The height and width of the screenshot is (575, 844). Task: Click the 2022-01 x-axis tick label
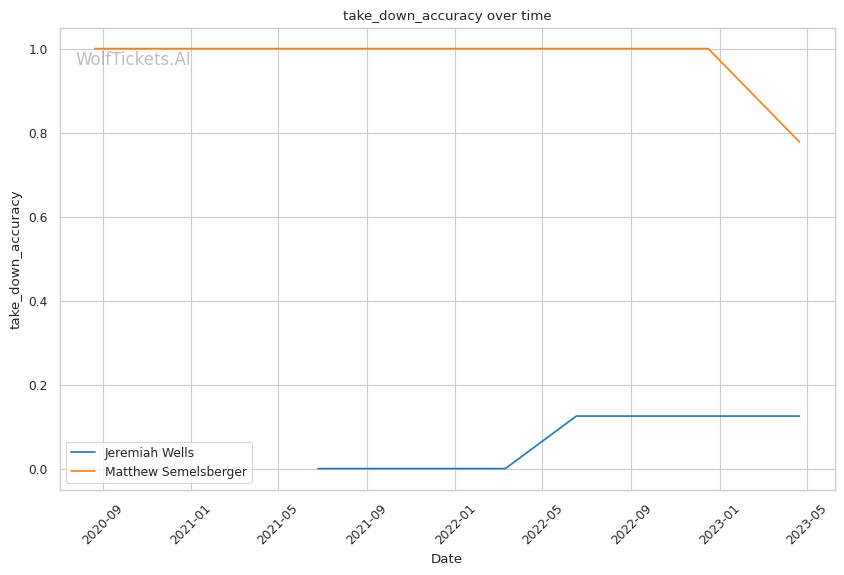[453, 522]
